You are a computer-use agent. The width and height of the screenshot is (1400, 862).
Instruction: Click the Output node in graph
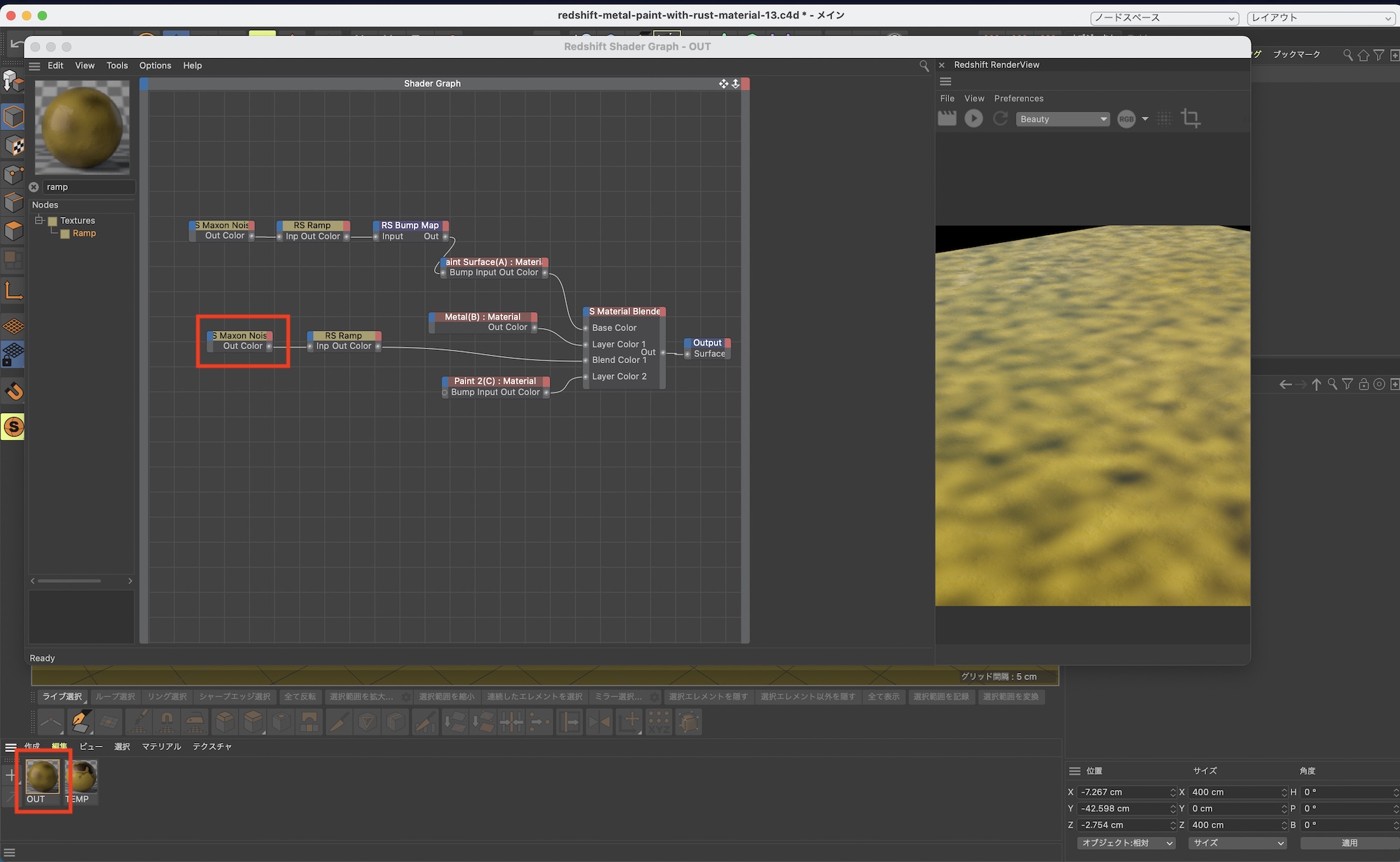tap(707, 343)
